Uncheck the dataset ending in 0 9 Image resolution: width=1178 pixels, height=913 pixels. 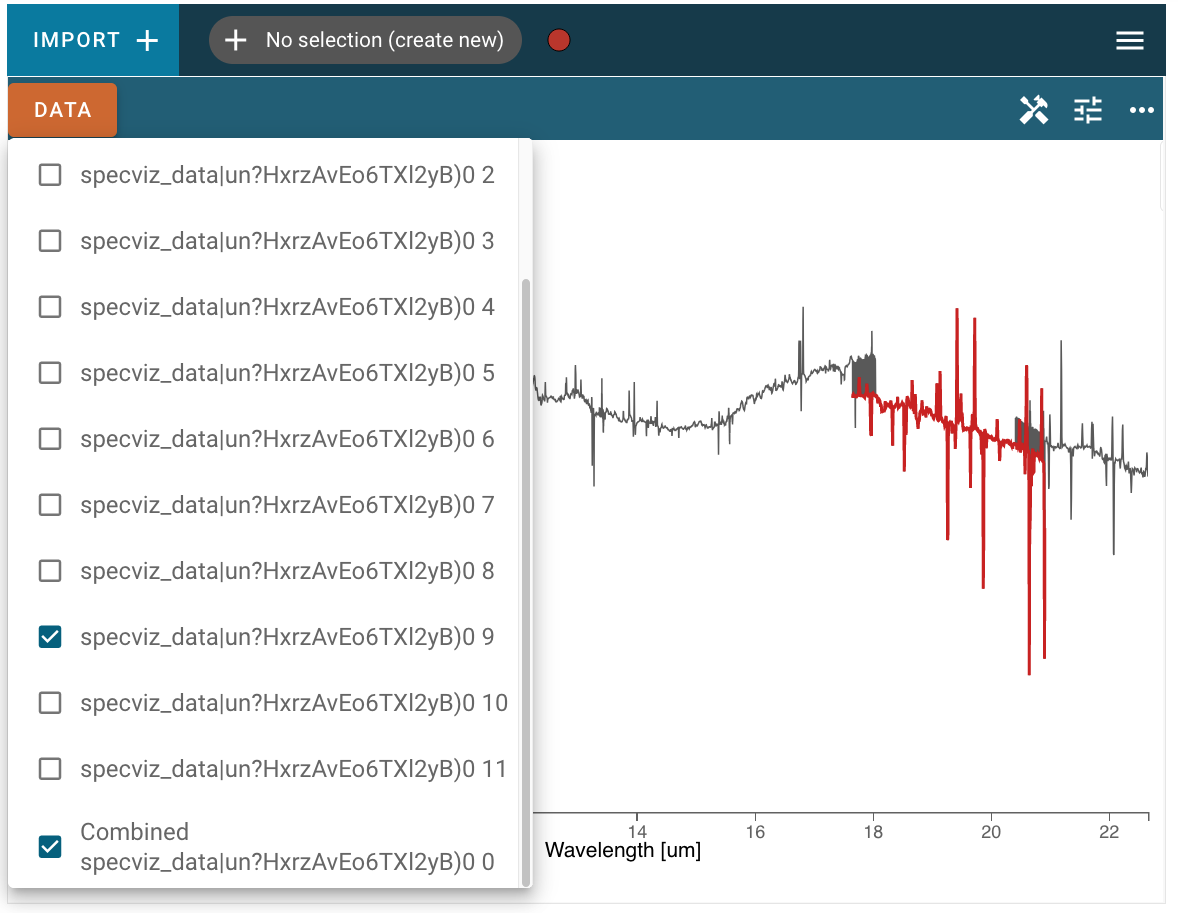[x=50, y=637]
